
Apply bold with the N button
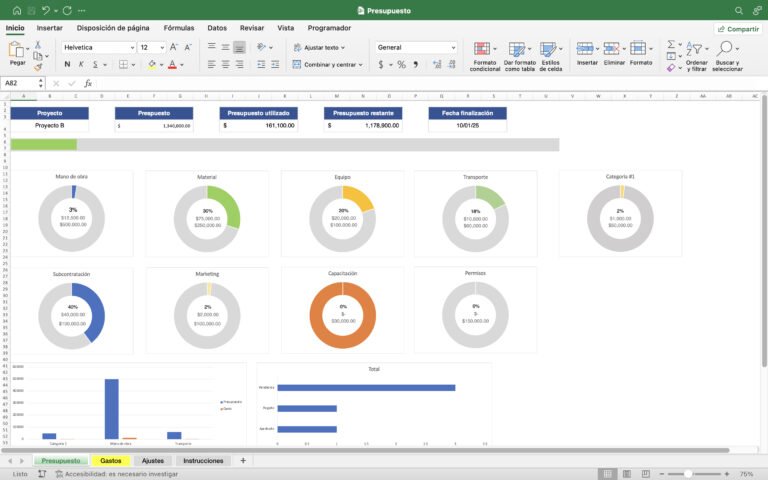pos(68,65)
